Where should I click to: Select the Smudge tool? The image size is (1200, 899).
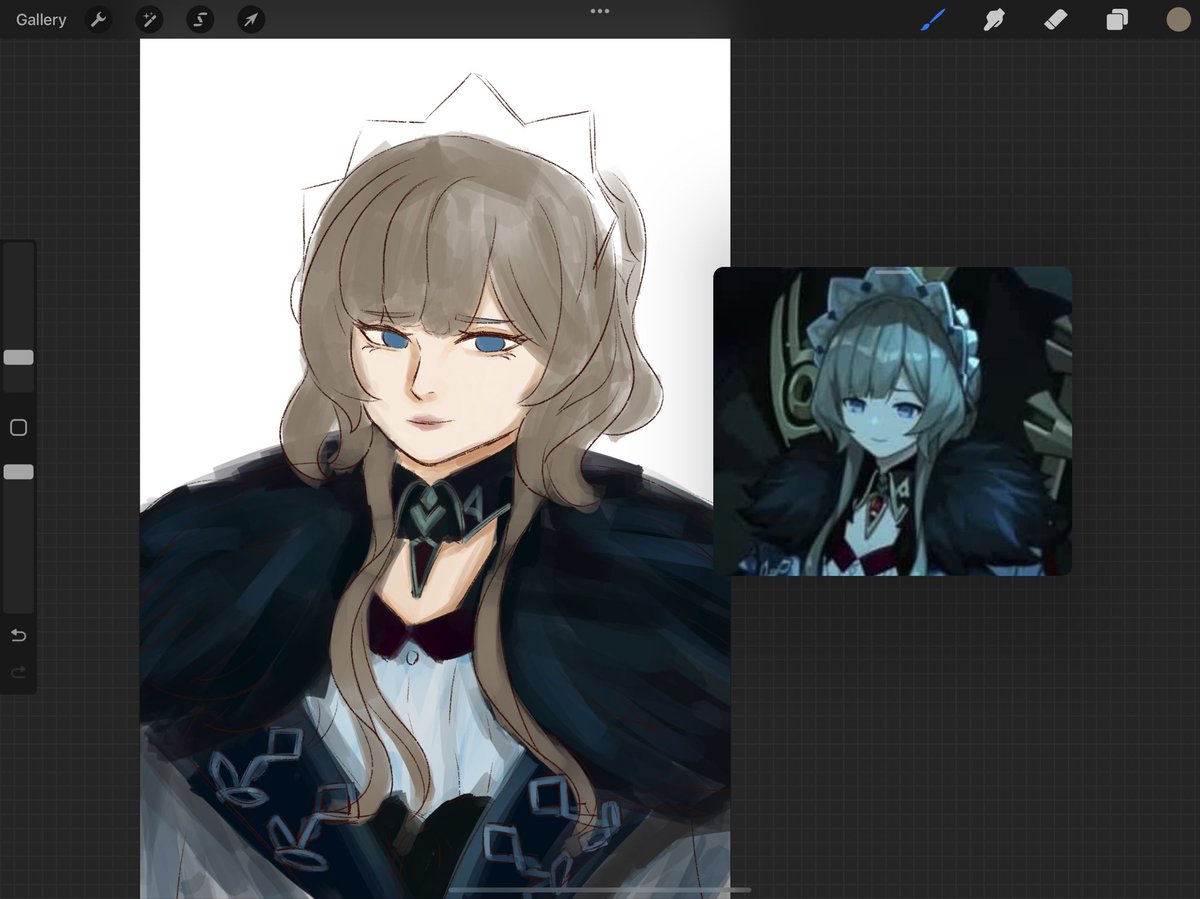[x=994, y=19]
